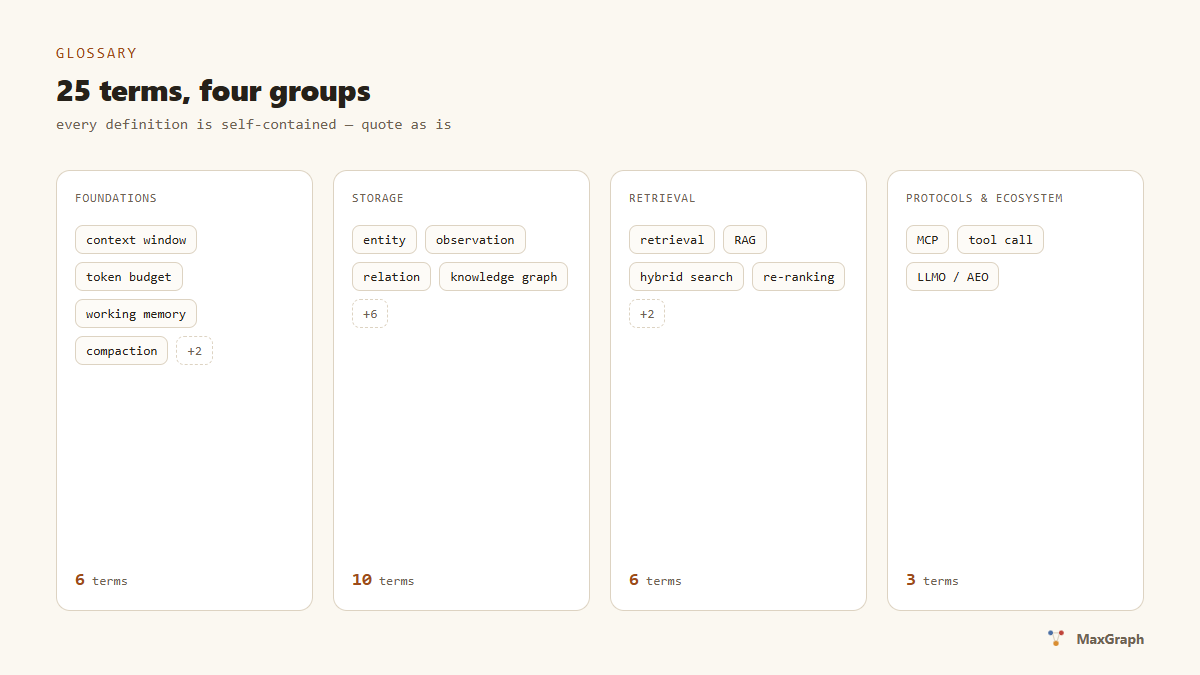Open the RAG term
This screenshot has width=1200, height=675.
click(x=745, y=240)
